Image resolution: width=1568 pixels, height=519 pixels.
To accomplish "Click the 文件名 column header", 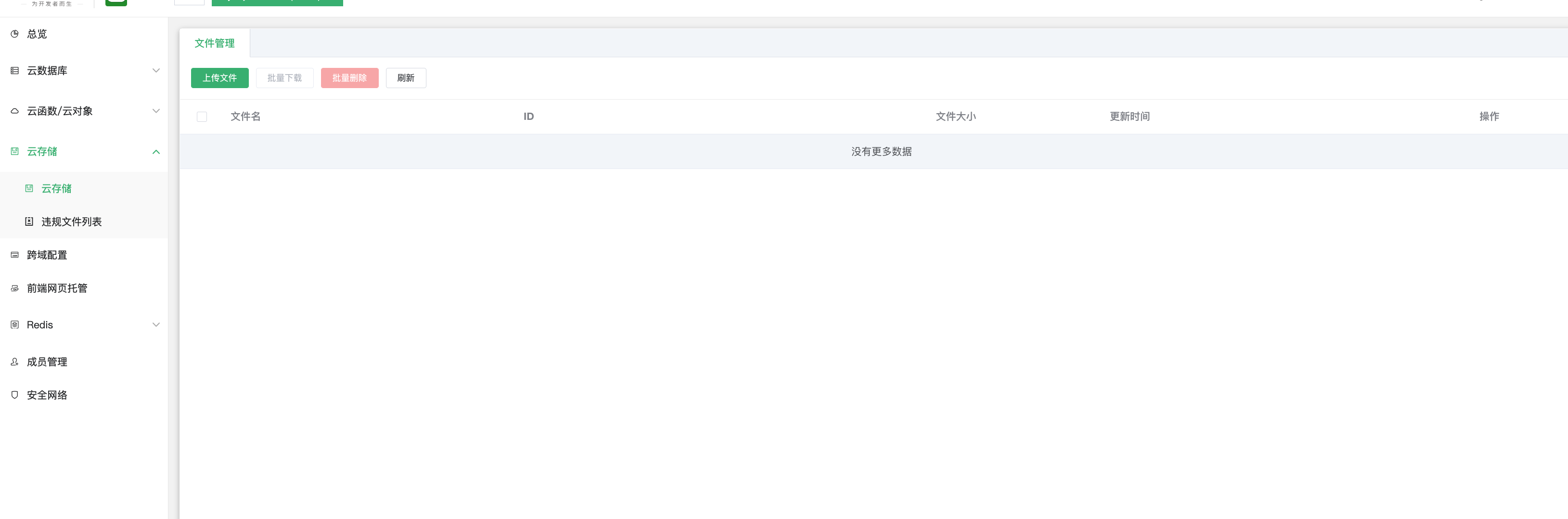I will [245, 117].
